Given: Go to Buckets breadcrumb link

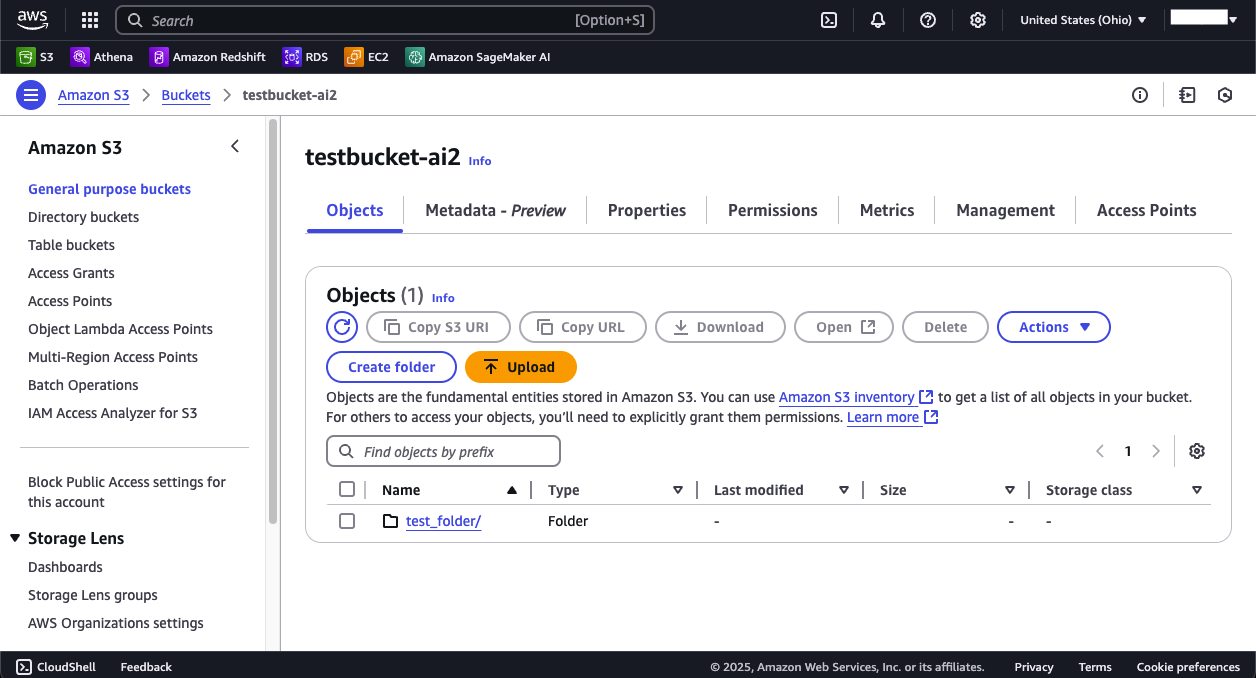Looking at the screenshot, I should 186,95.
